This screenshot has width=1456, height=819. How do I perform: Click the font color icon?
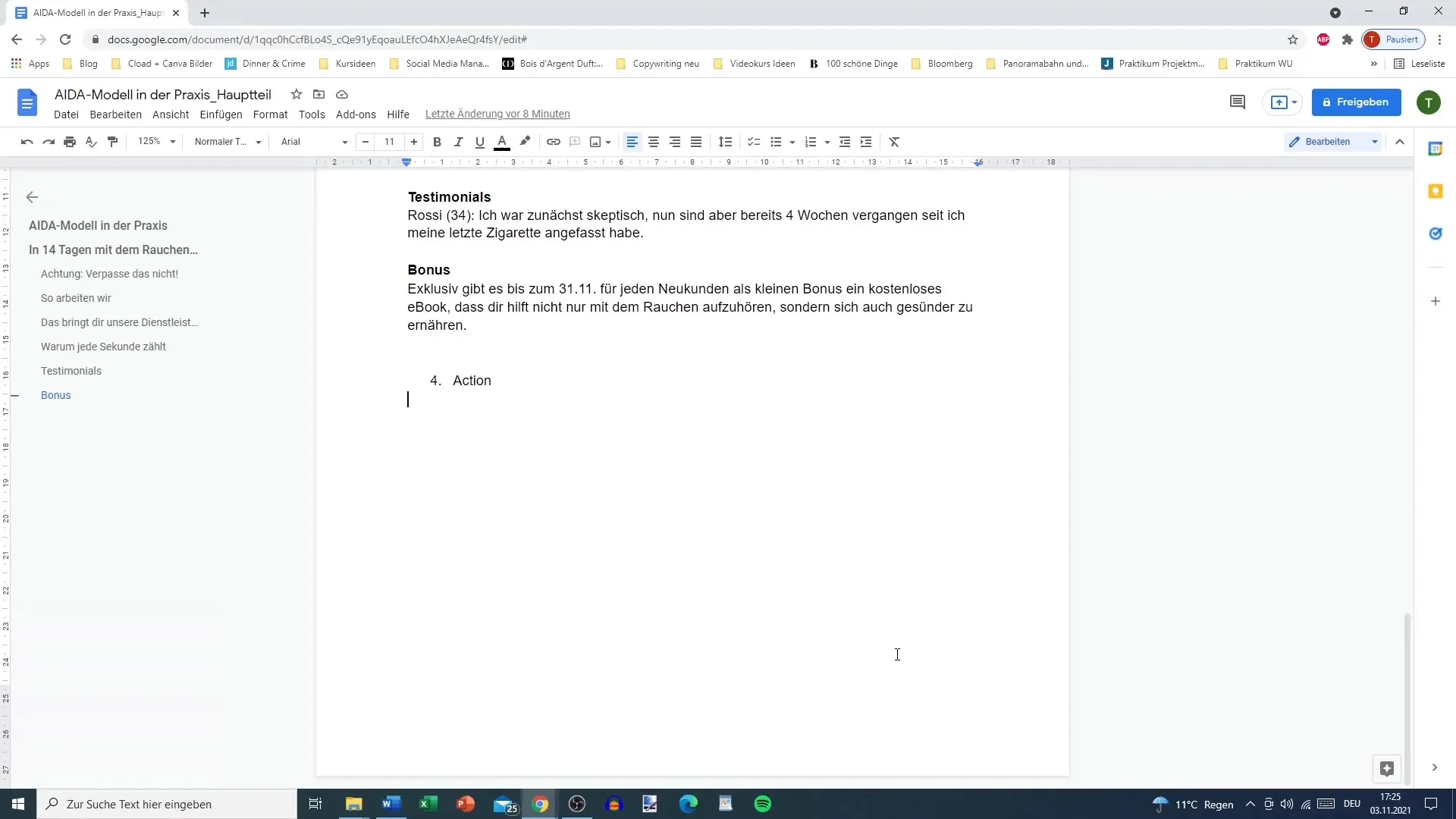501,141
